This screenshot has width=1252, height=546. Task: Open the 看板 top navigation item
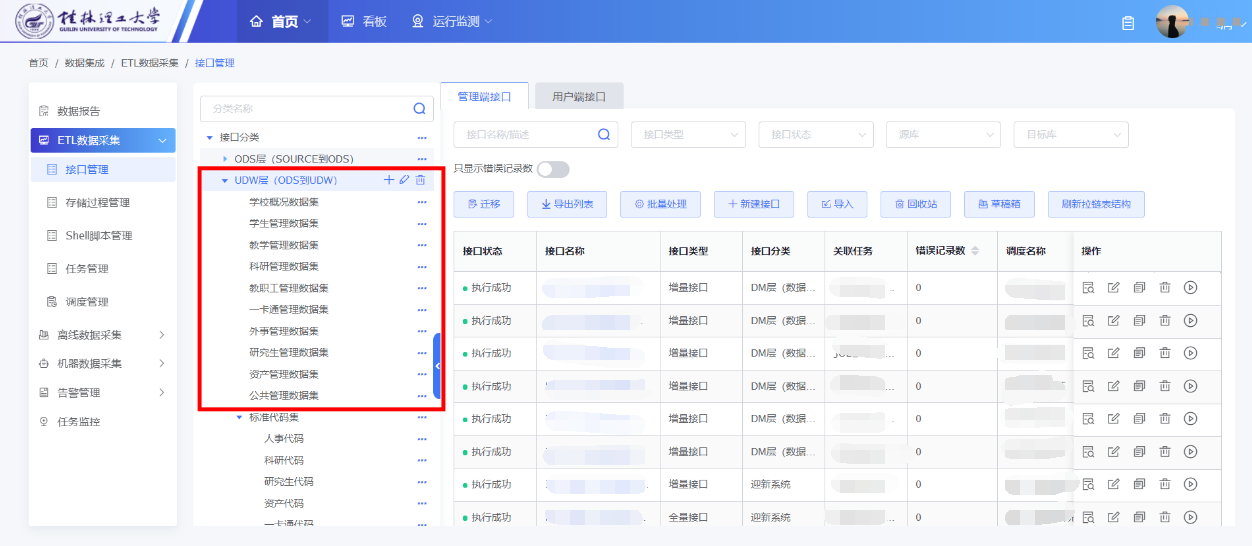(364, 21)
